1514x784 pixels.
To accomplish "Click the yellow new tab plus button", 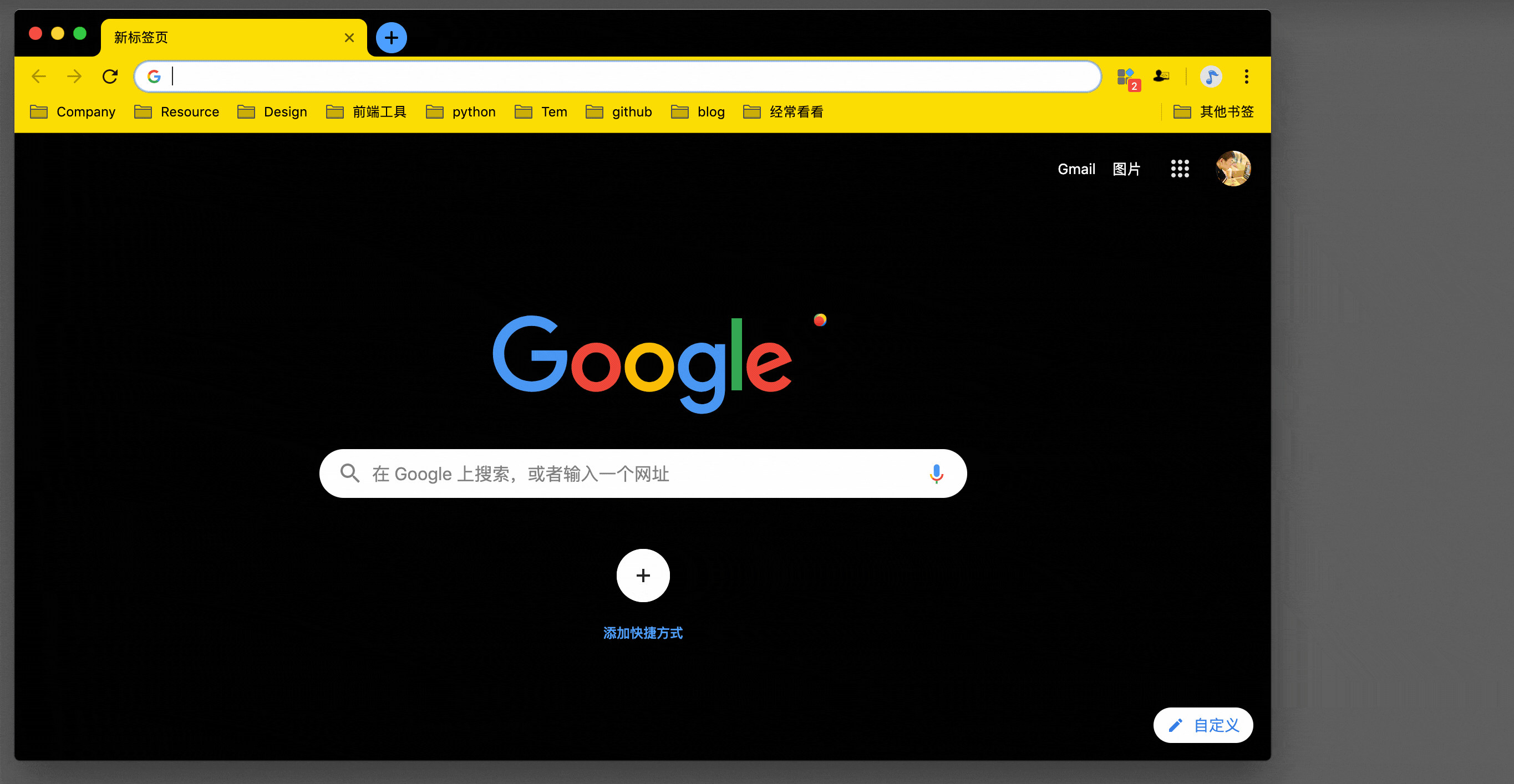I will (x=391, y=37).
